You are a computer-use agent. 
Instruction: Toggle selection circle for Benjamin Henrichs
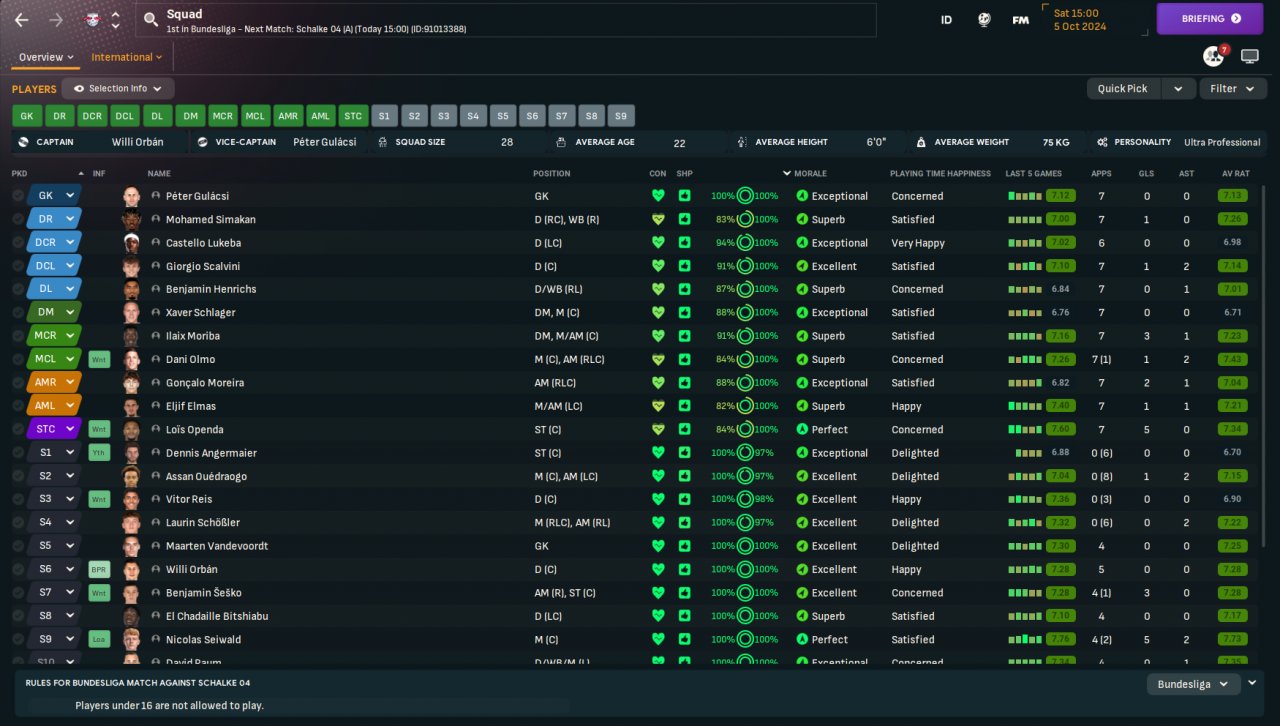coord(18,289)
